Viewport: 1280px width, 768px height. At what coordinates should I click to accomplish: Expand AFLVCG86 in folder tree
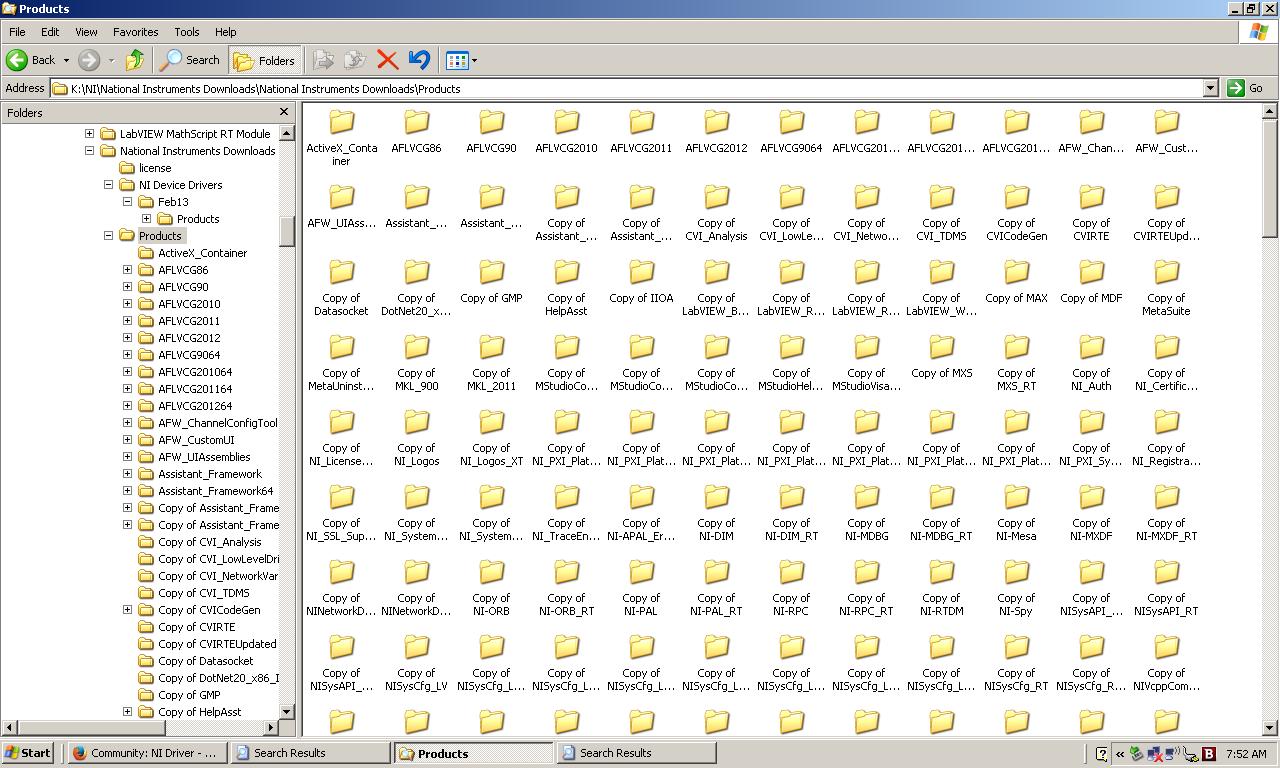coord(127,270)
